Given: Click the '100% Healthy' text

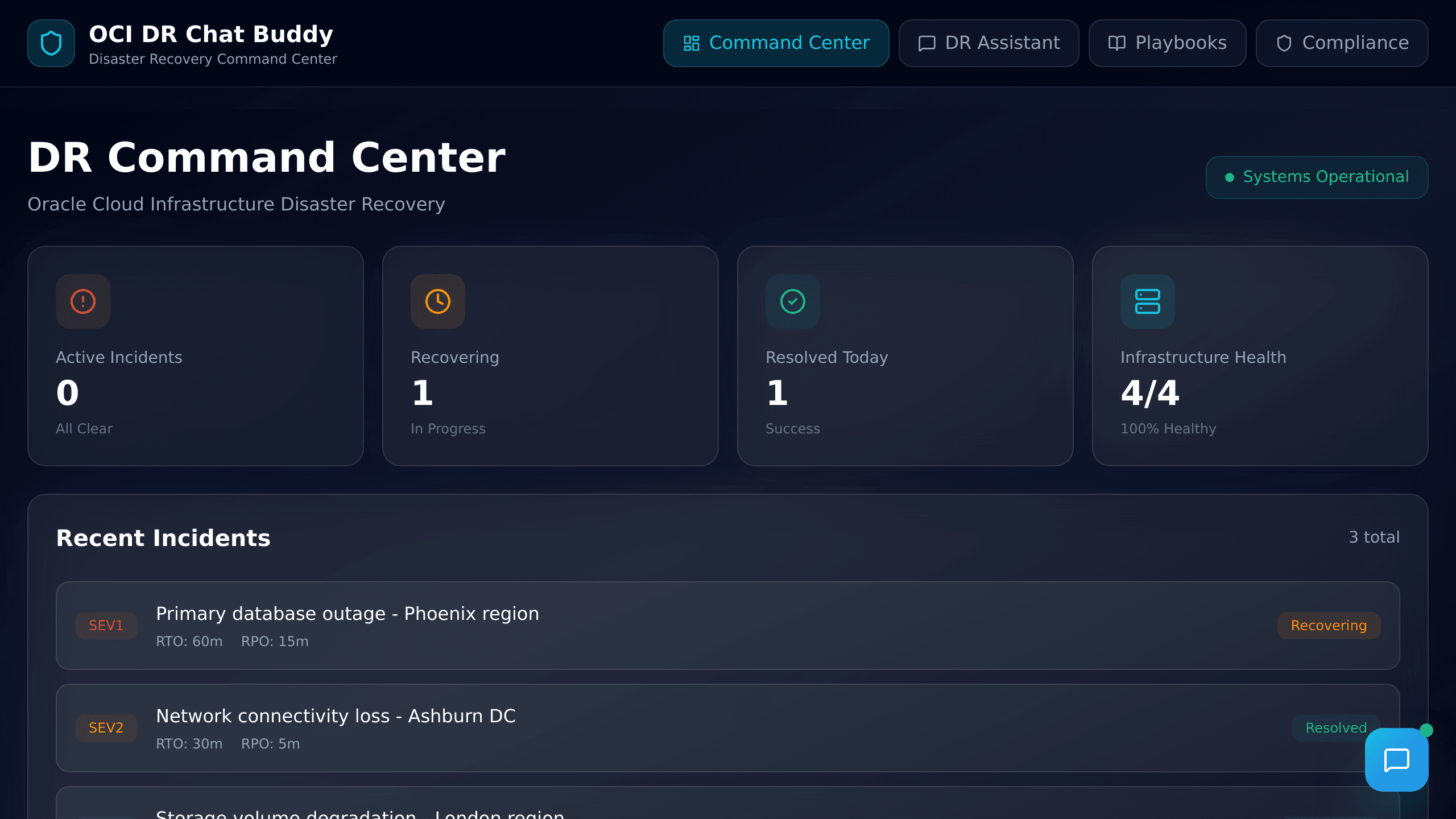Looking at the screenshot, I should pyautogui.click(x=1168, y=429).
